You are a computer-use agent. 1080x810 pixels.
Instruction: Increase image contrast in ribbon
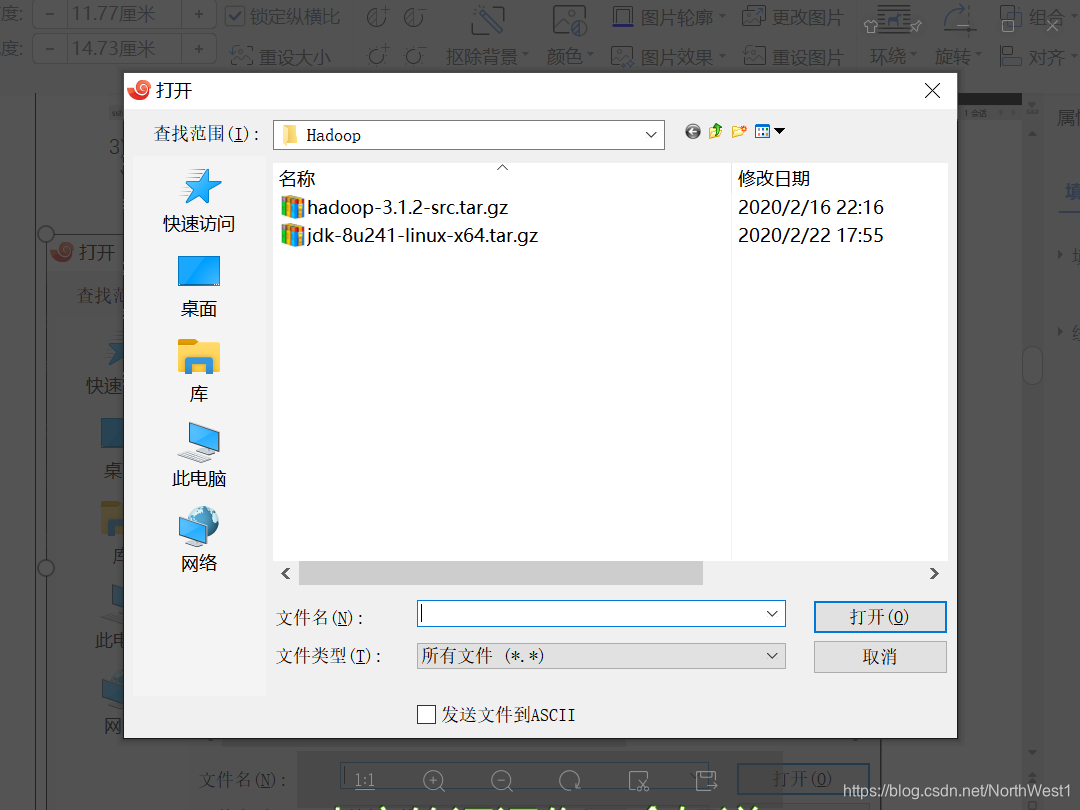[377, 17]
